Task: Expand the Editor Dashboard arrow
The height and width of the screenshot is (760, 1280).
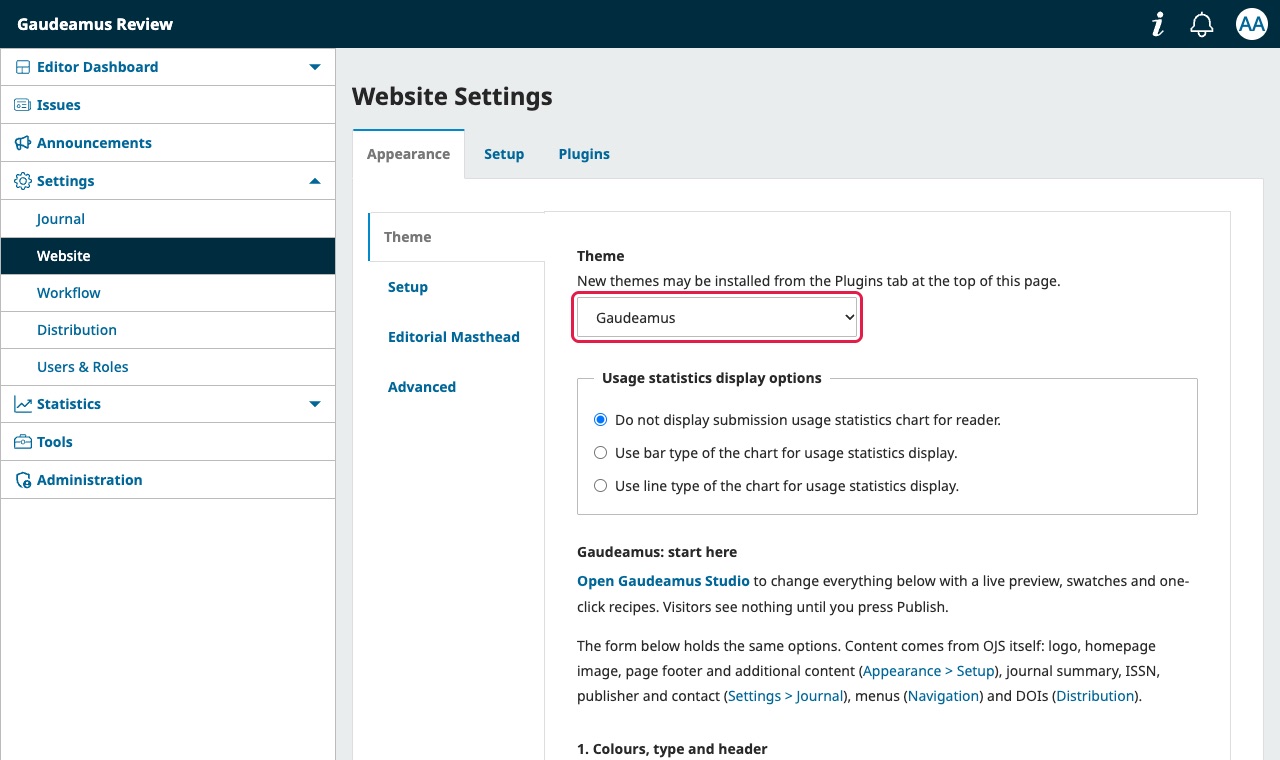Action: (x=315, y=67)
